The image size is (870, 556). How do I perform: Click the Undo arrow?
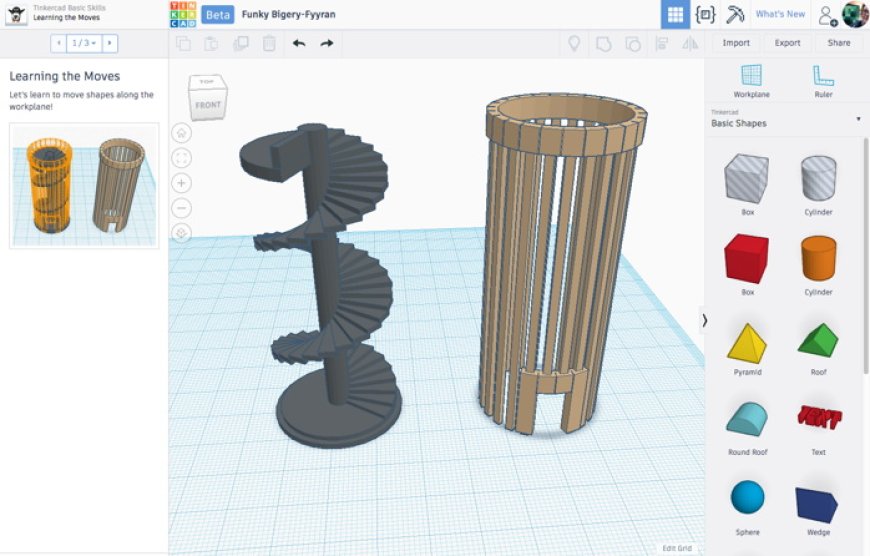[x=299, y=43]
